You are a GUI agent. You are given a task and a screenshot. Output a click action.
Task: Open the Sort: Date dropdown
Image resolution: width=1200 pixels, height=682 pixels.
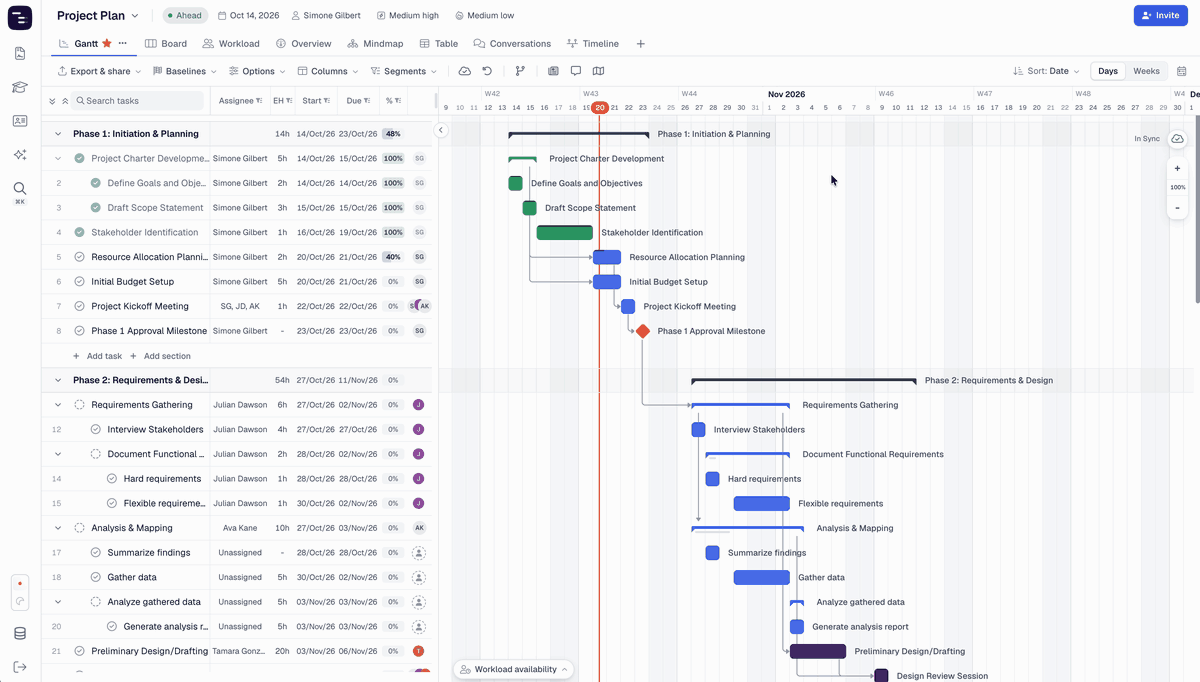(1046, 71)
